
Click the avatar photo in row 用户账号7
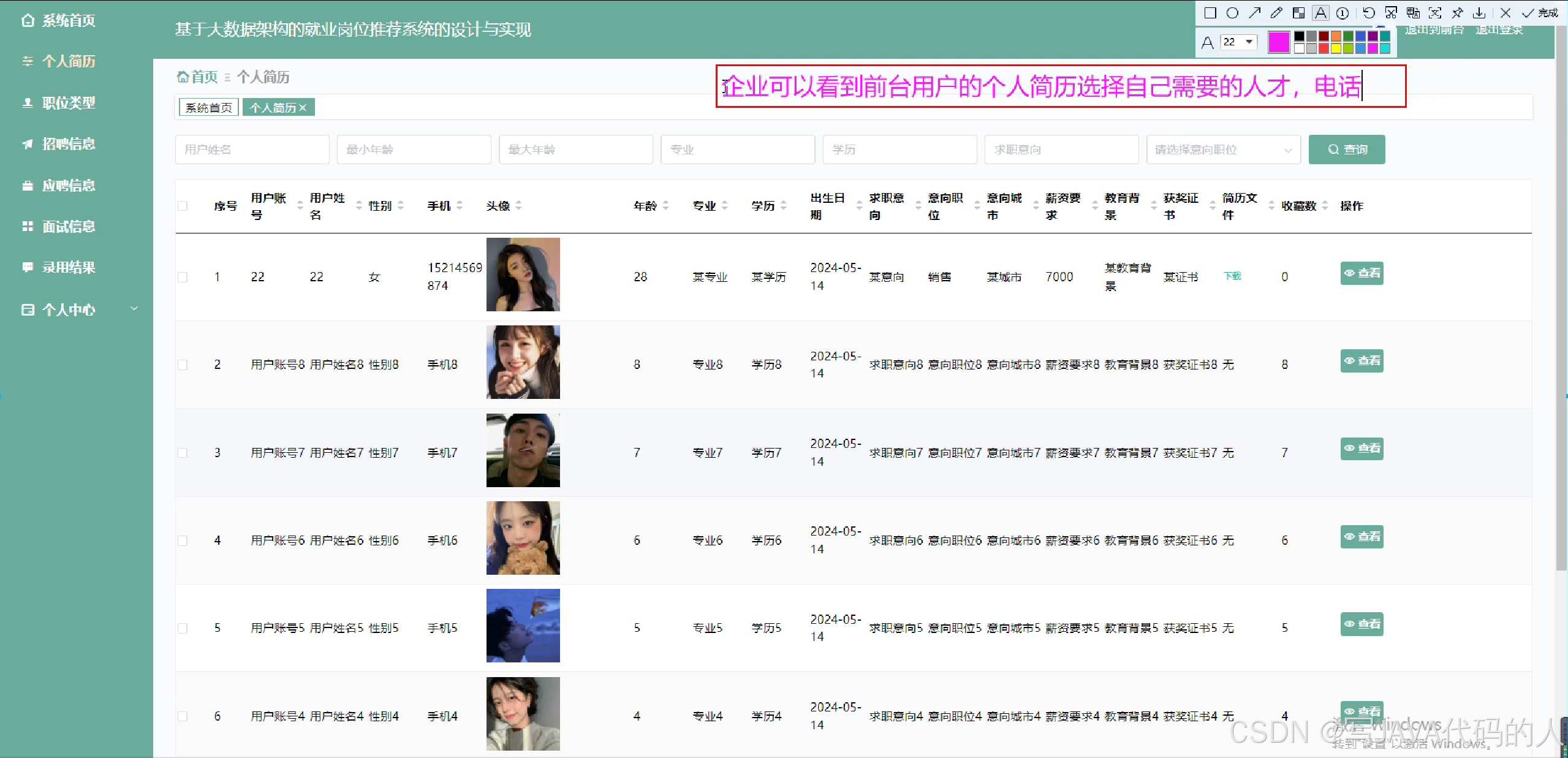click(523, 450)
